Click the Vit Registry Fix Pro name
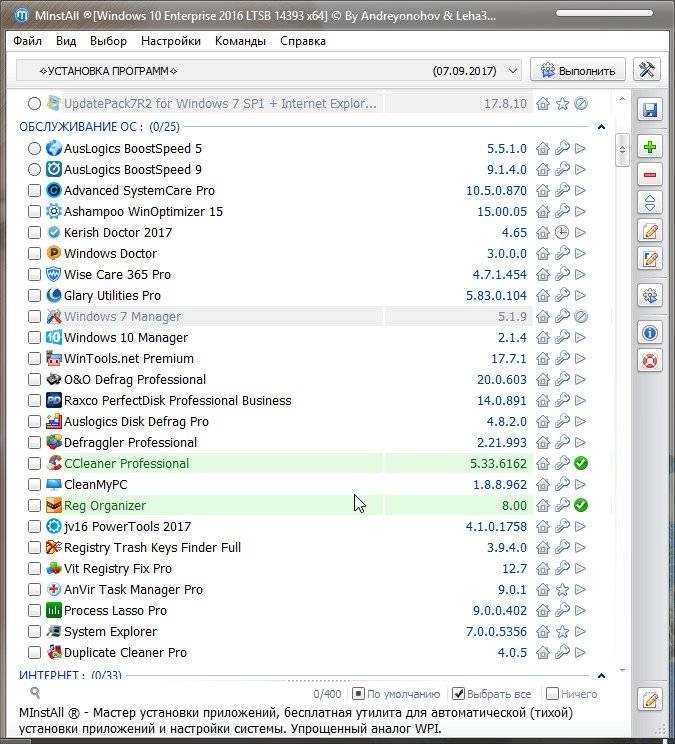Screen dimensions: 675x744 118,568
